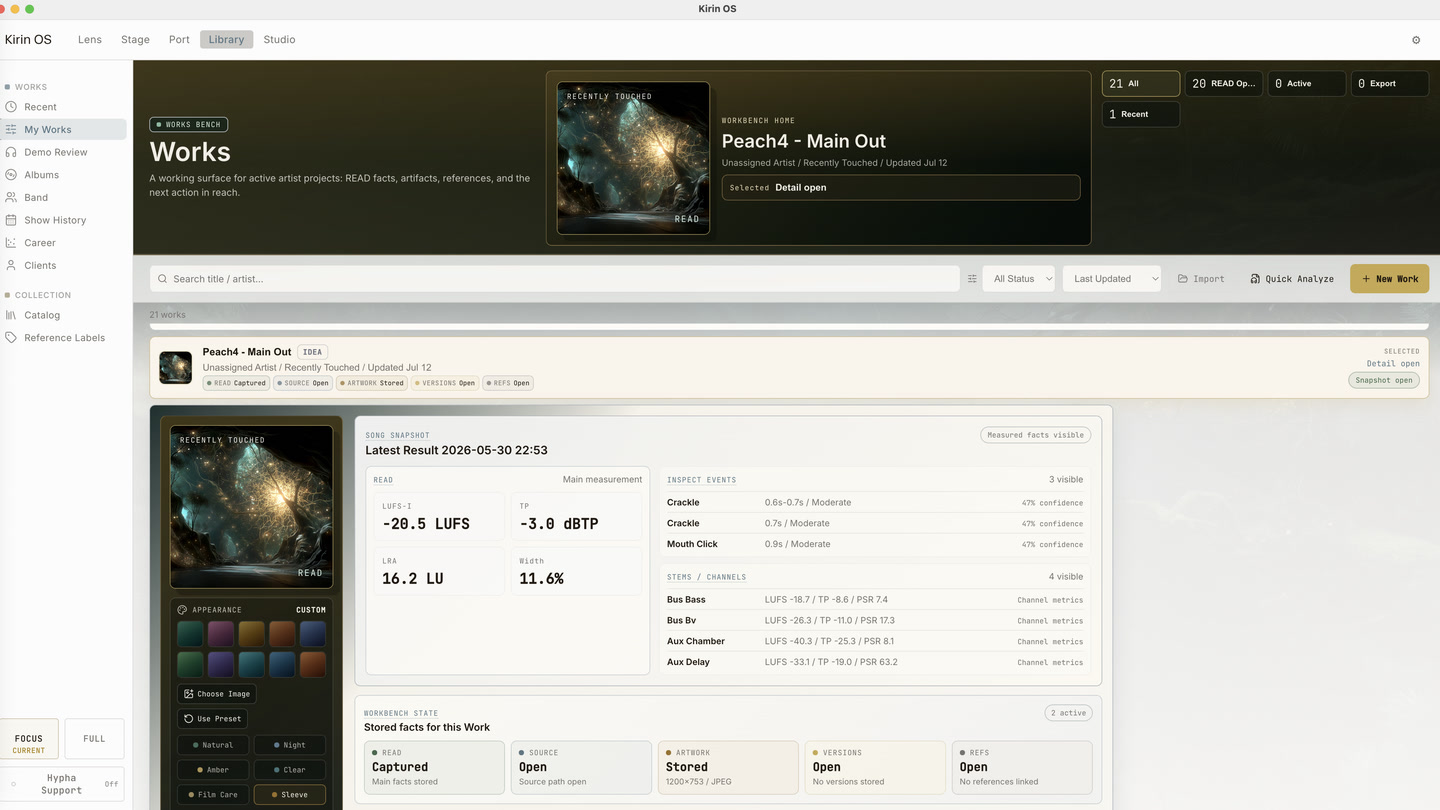Switch to the Stage tab

[x=135, y=40]
